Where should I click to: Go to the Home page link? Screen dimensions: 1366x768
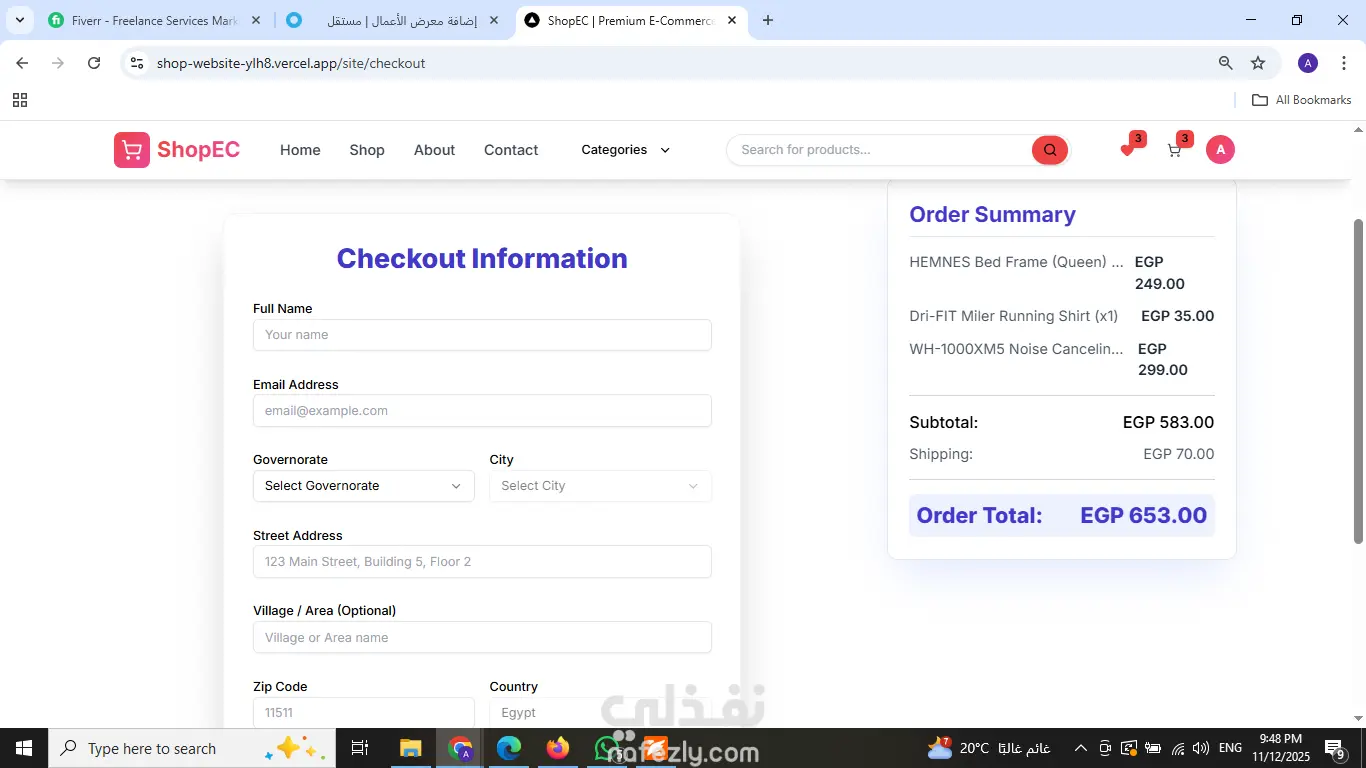click(300, 150)
